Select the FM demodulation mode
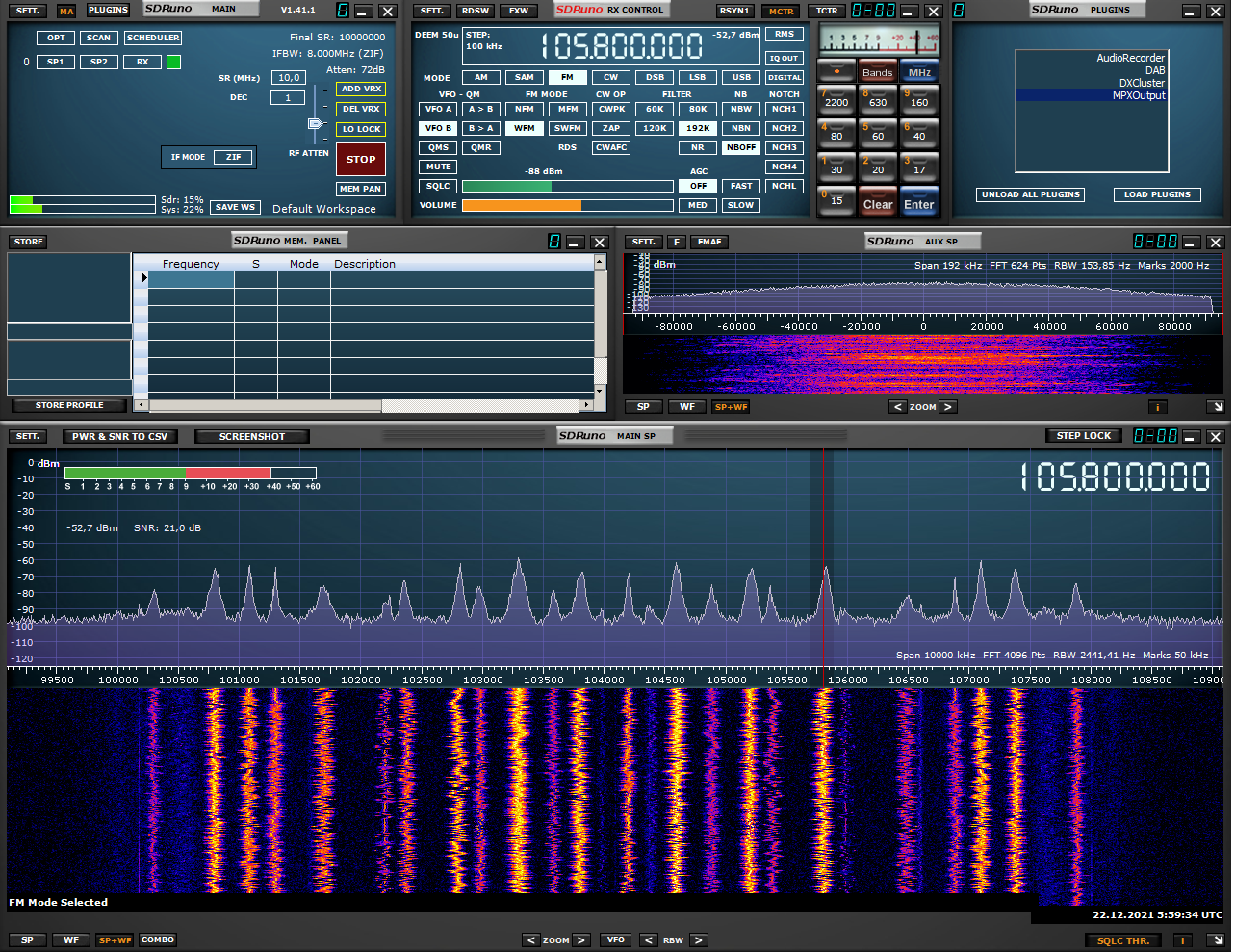This screenshot has height=952, width=1235. click(x=567, y=77)
